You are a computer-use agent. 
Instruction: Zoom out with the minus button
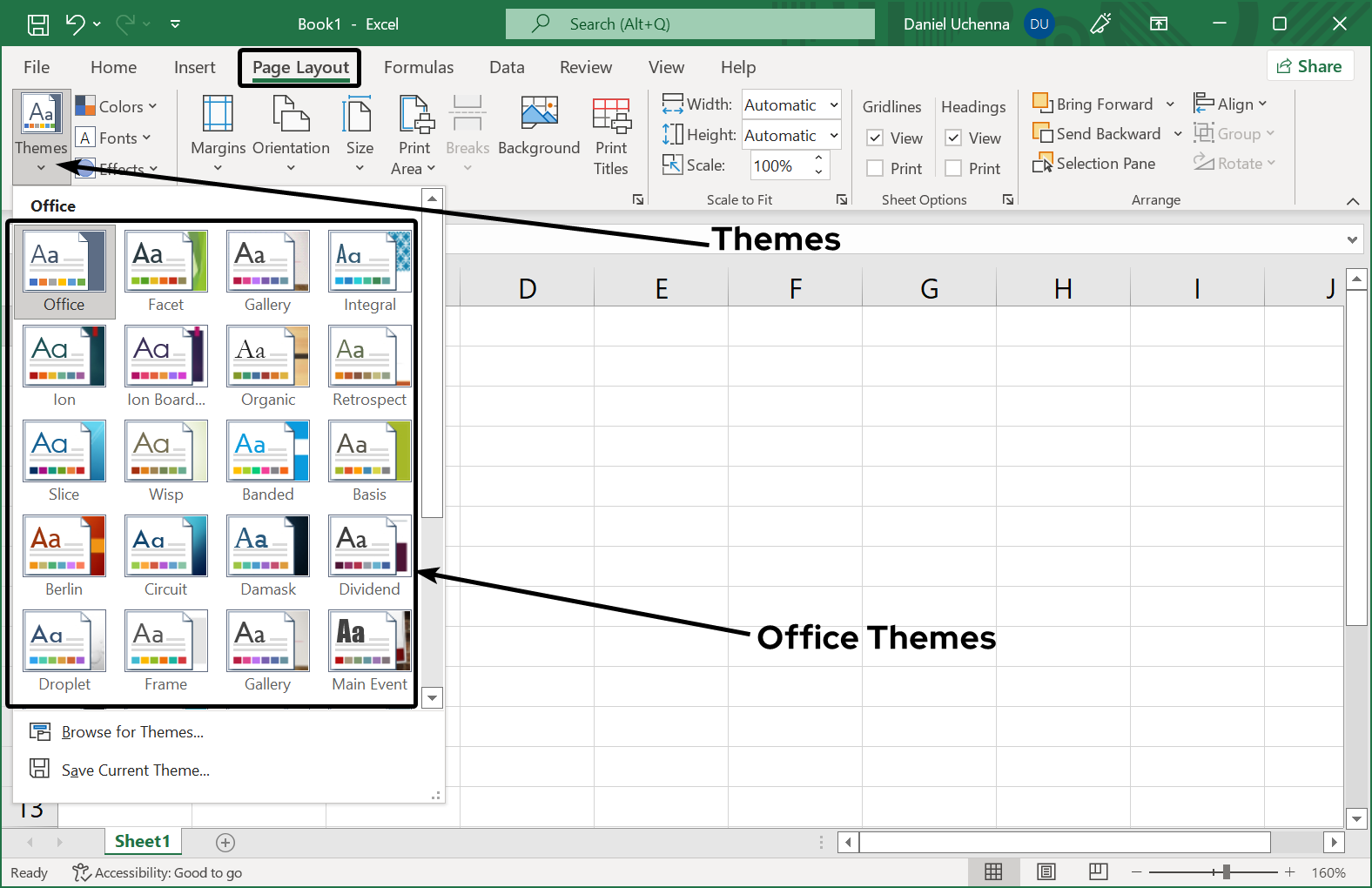[1136, 871]
